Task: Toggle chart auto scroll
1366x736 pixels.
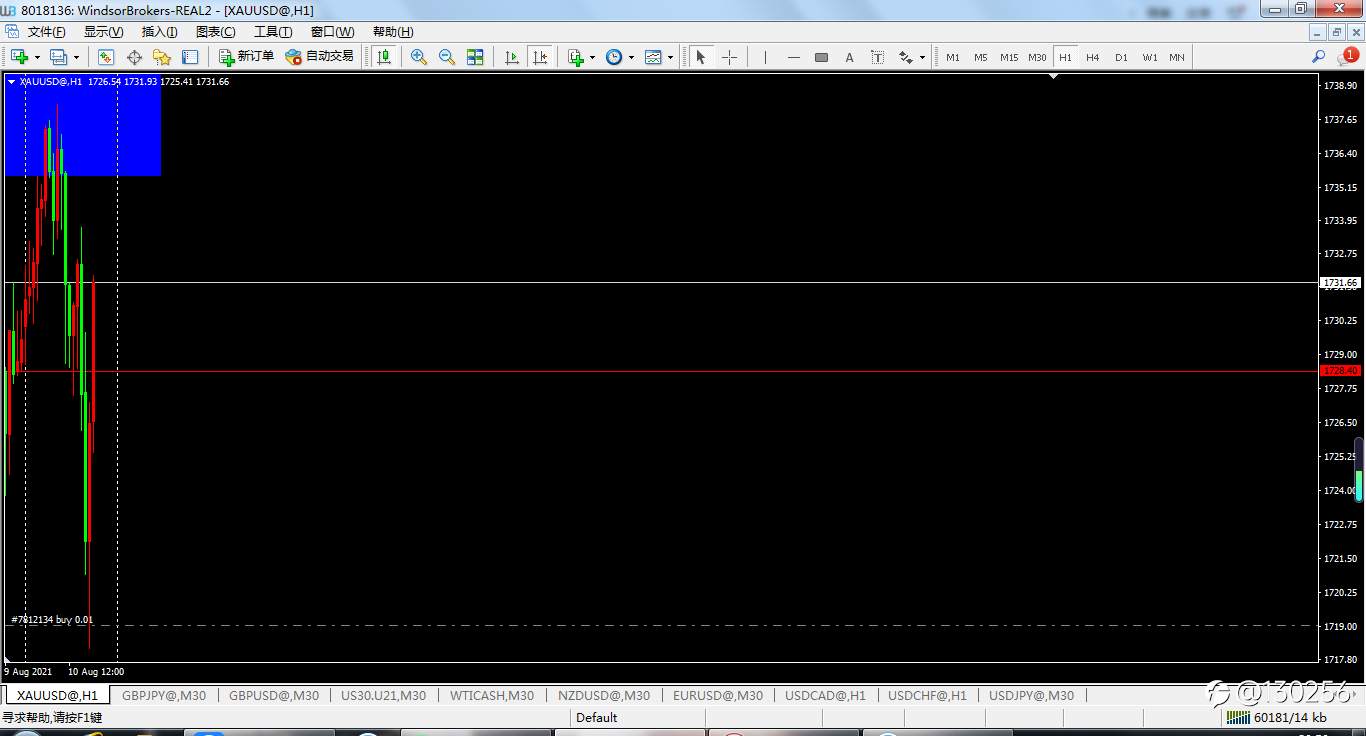Action: coord(512,57)
